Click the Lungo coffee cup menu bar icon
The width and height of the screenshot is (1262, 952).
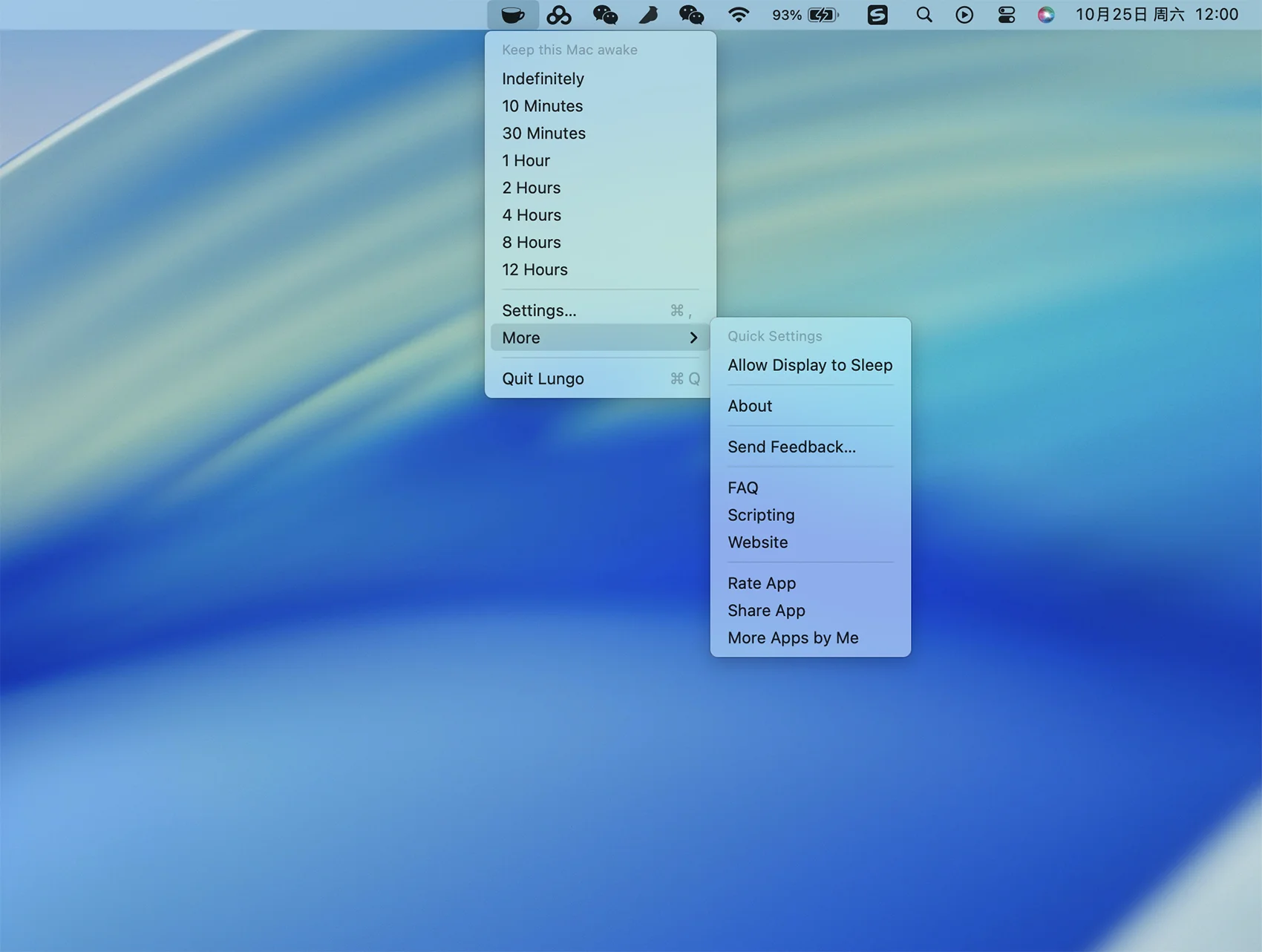pyautogui.click(x=512, y=15)
